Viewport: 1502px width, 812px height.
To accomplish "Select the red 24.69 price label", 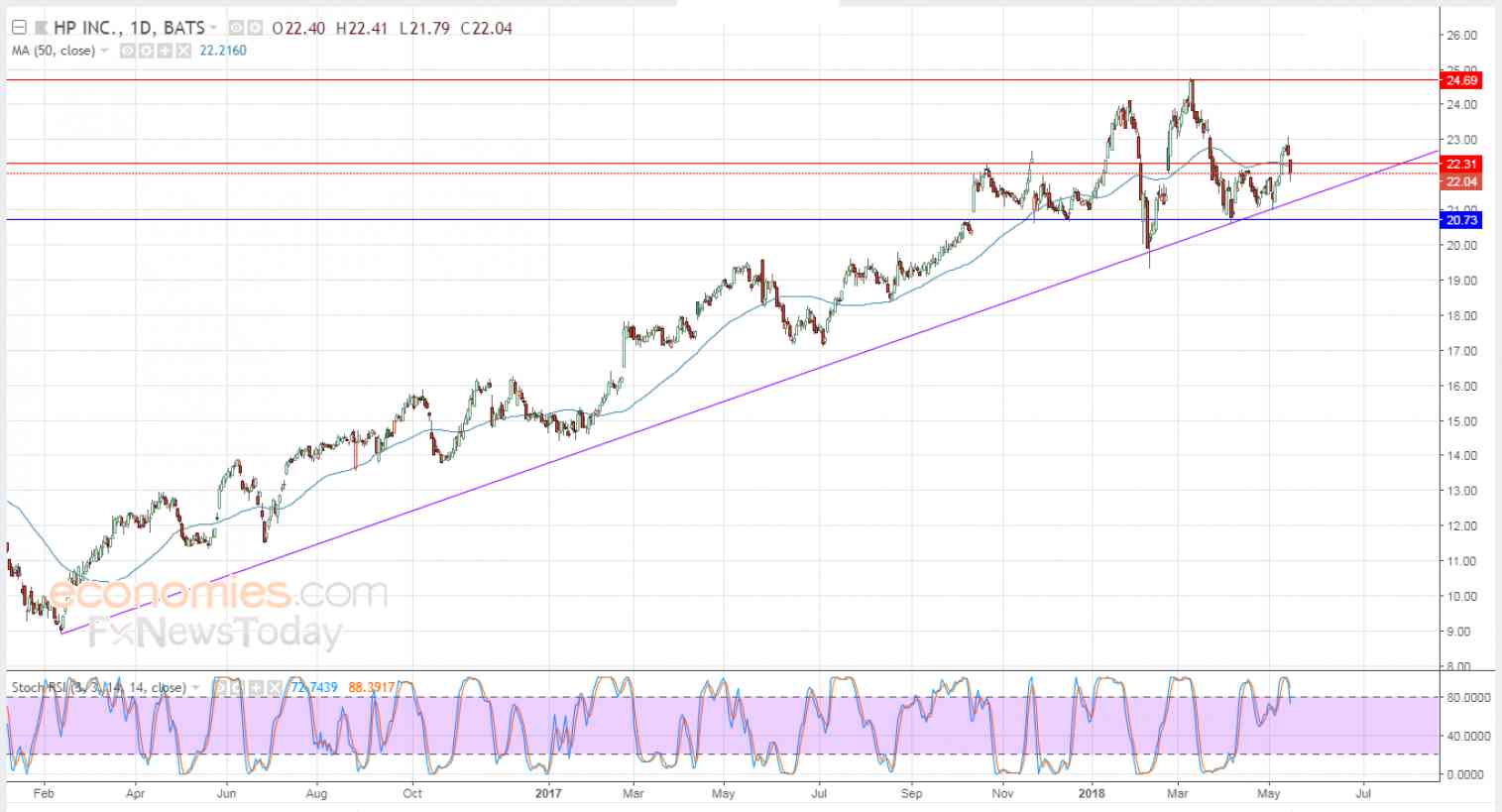I will 1462,80.
